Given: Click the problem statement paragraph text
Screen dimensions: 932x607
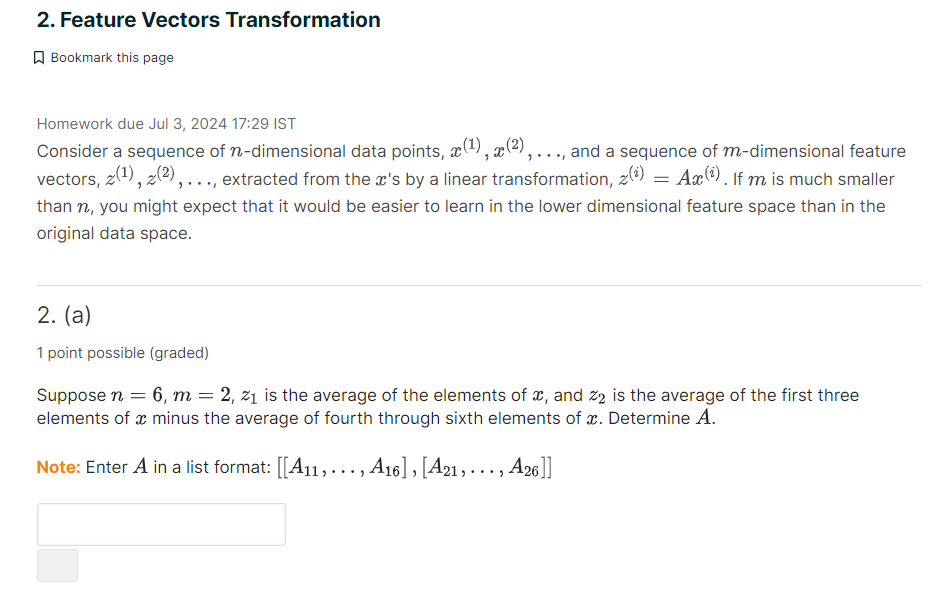Looking at the screenshot, I should pyautogui.click(x=400, y=205).
